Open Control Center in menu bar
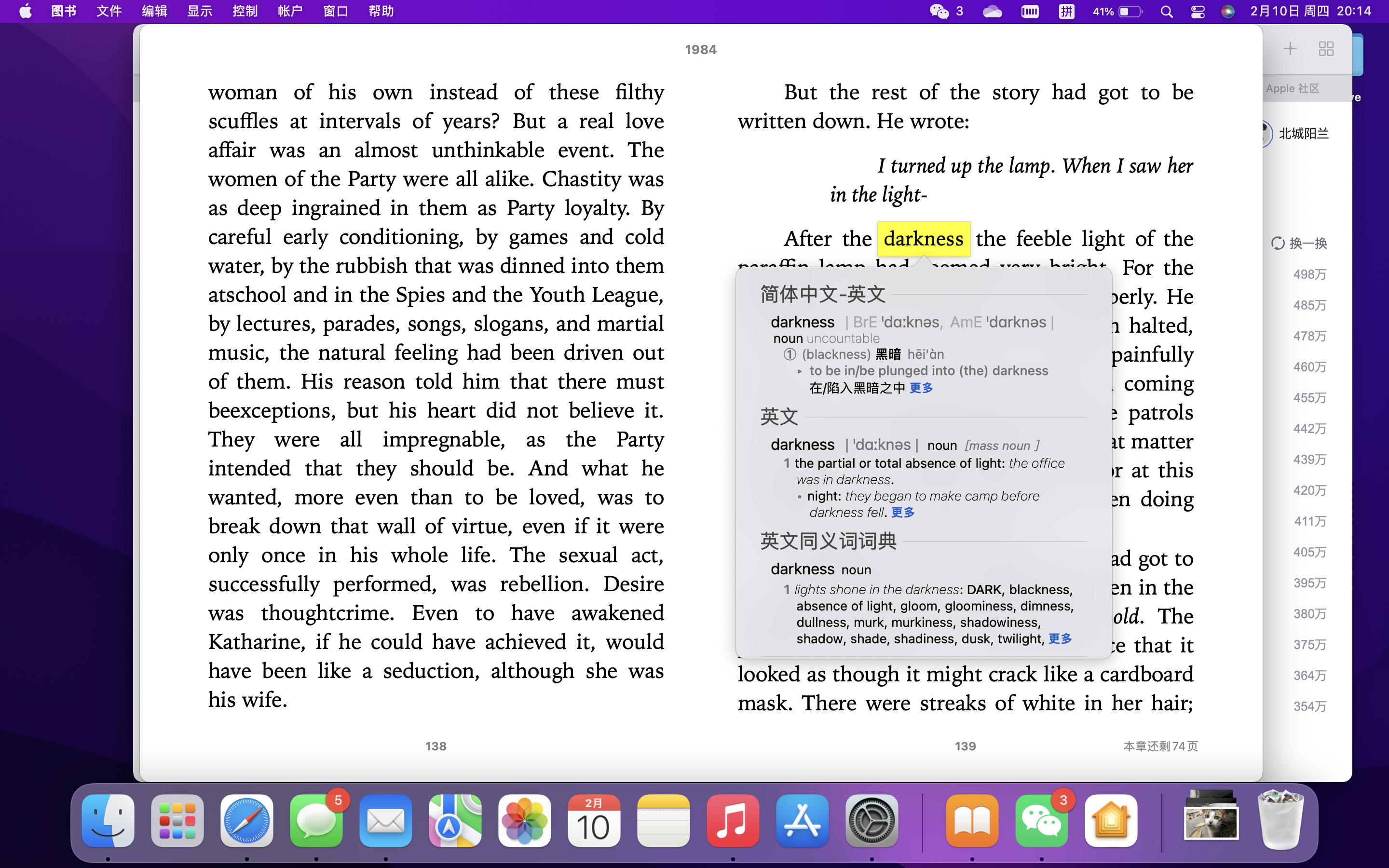The image size is (1389, 868). (x=1198, y=12)
